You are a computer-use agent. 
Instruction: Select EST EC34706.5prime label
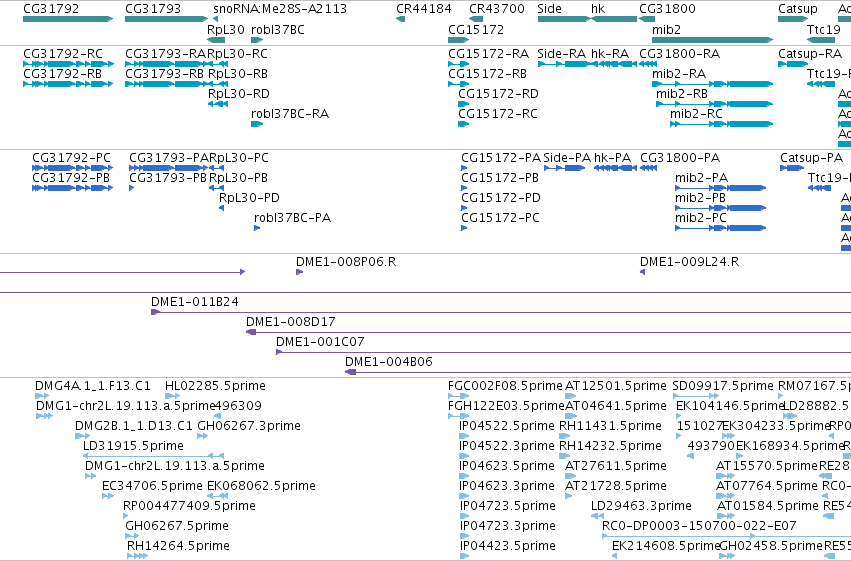point(153,486)
